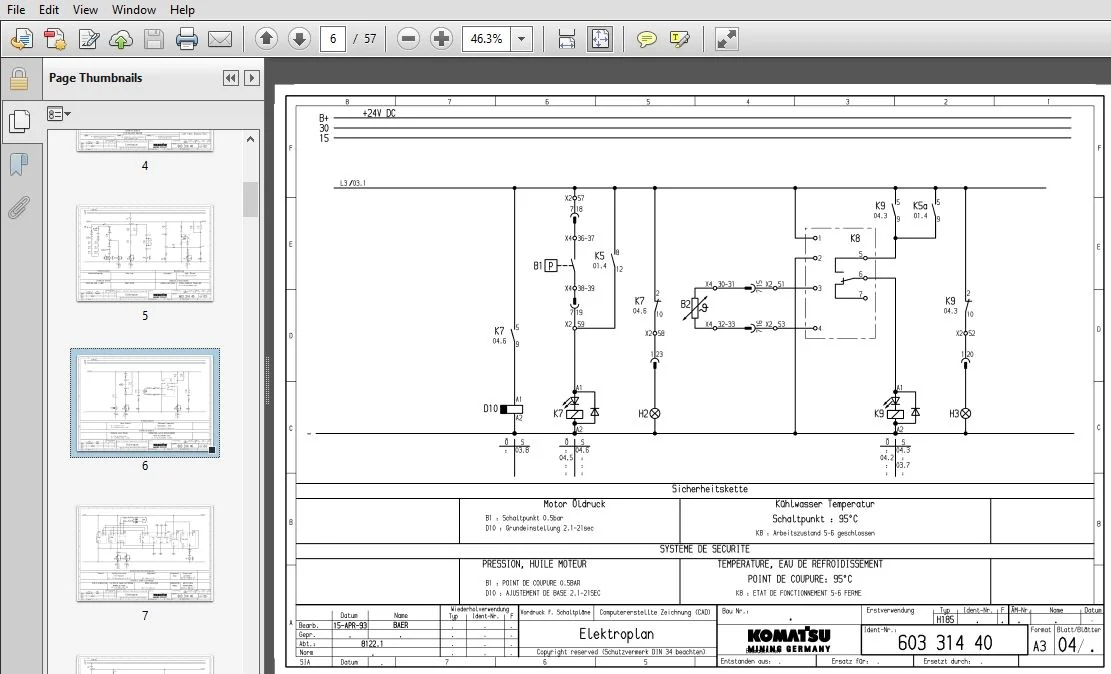Viewport: 1111px width, 674px height.
Task: Open the Attachments paperclip panel
Action: [x=19, y=208]
